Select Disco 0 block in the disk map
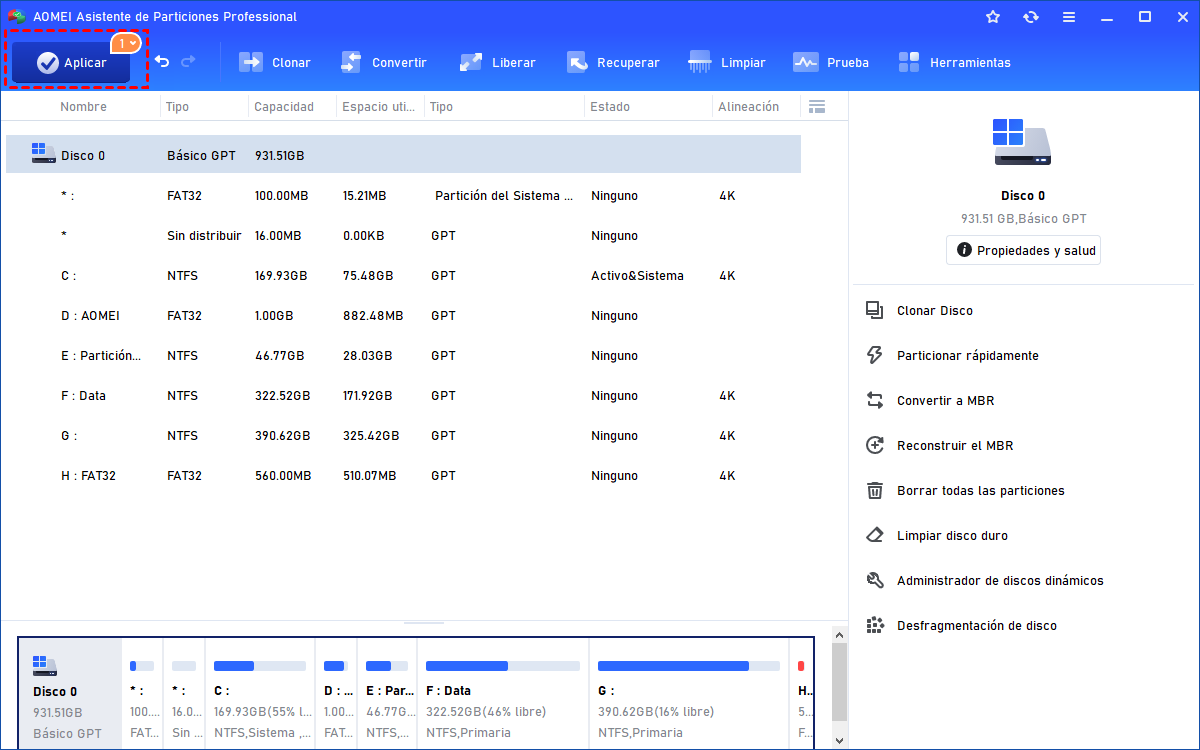The width and height of the screenshot is (1200, 750). click(x=71, y=695)
